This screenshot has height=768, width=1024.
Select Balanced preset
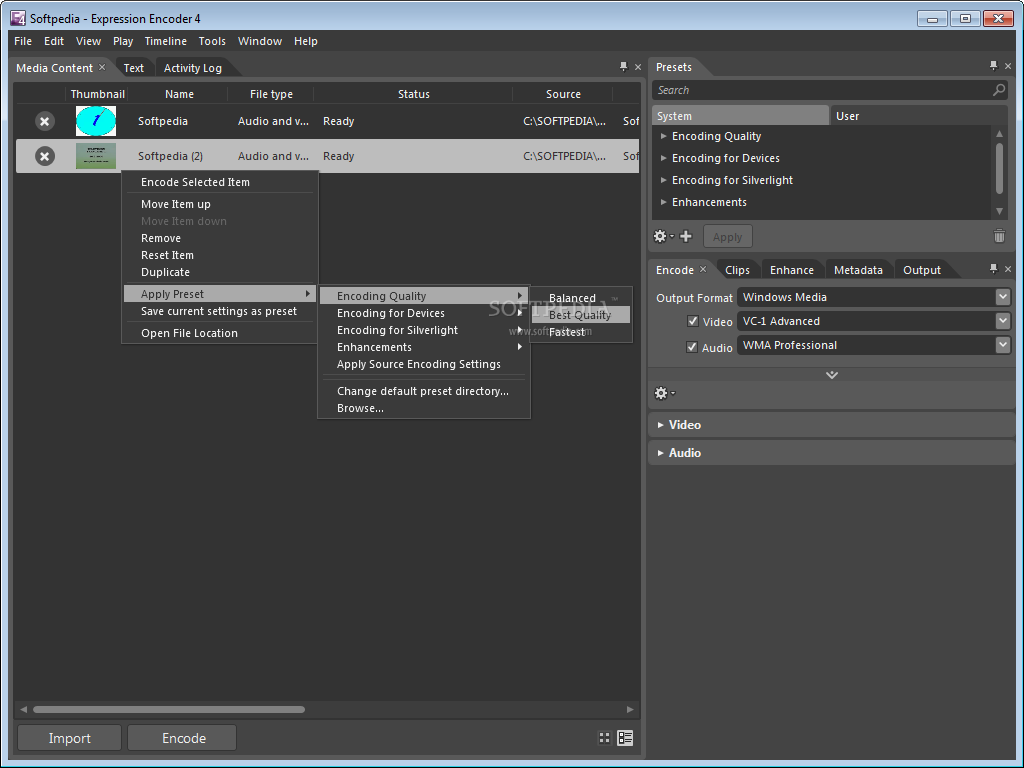point(581,298)
